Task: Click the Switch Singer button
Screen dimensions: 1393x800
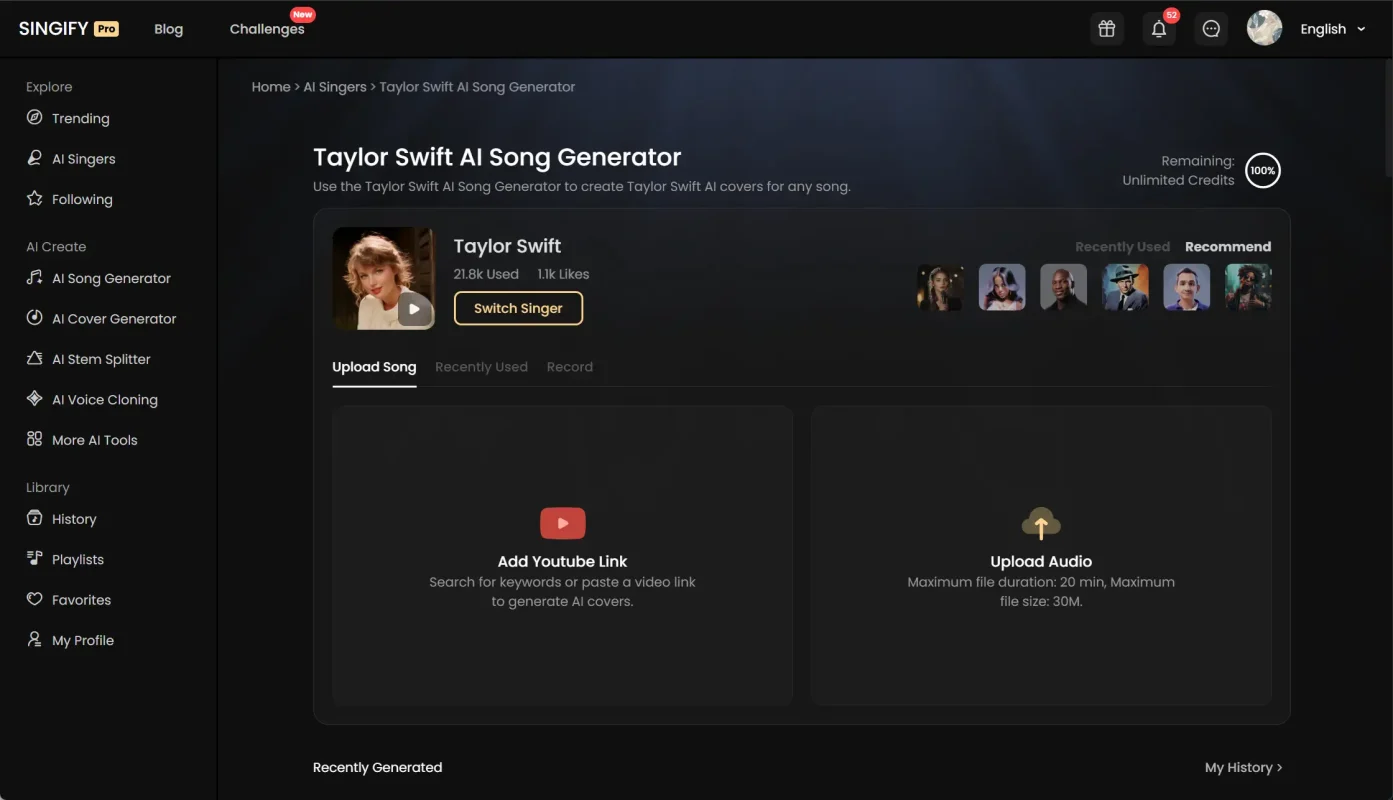Action: coord(518,308)
